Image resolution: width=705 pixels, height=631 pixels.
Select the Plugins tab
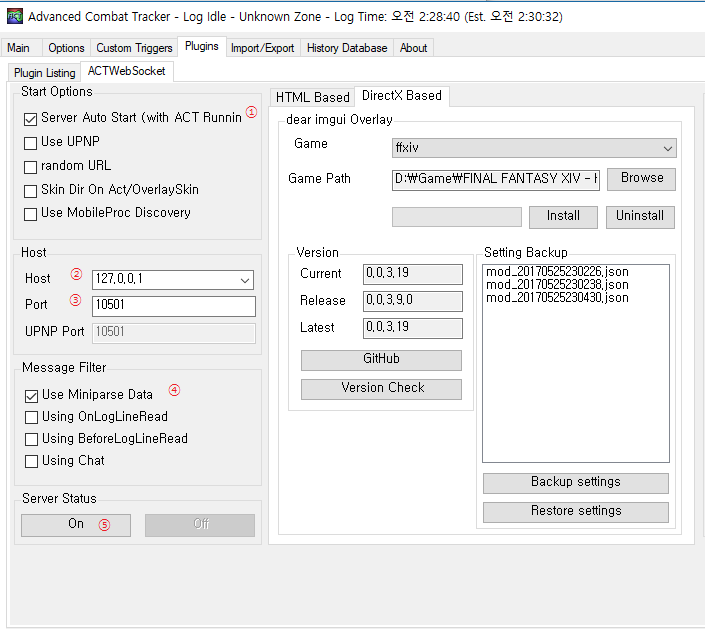pos(202,46)
